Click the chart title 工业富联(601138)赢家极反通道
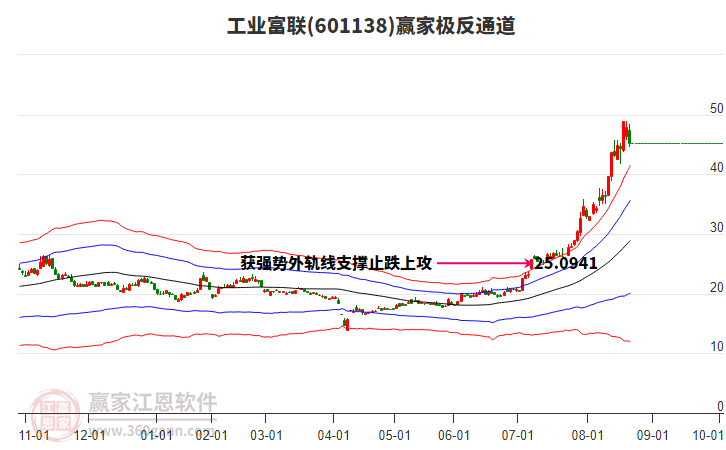Image resolution: width=726 pixels, height=450 pixels. coord(371,26)
